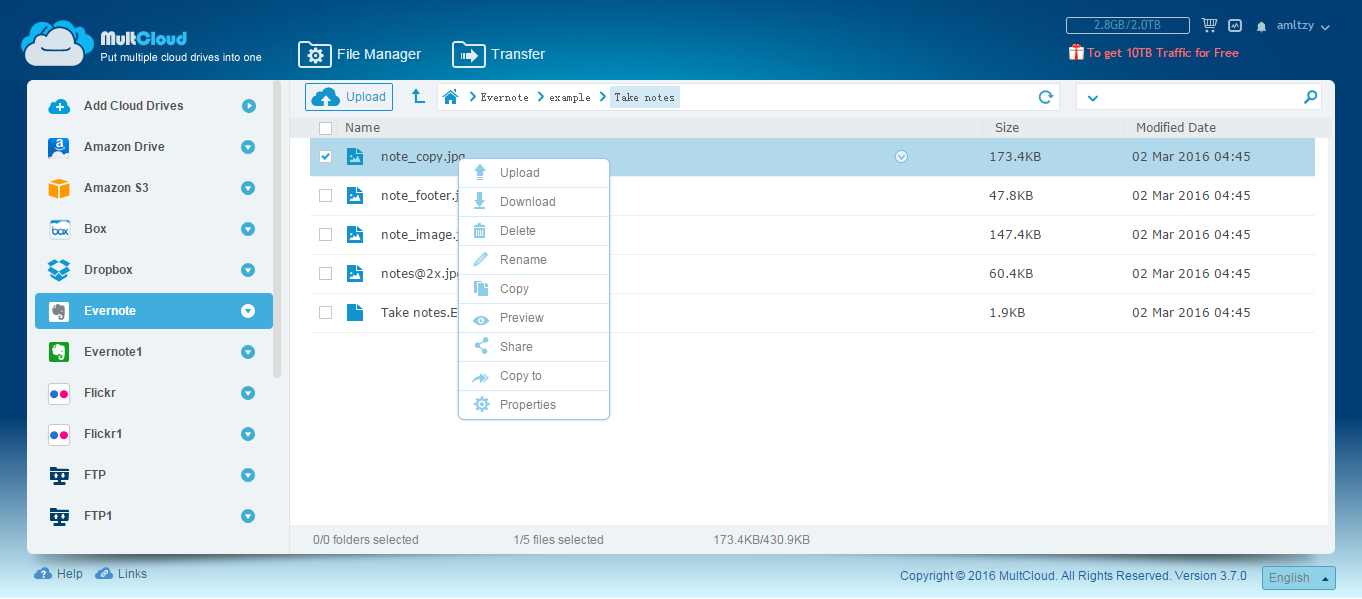This screenshot has height=599, width=1362.
Task: Open the notifications bell icon
Action: (1262, 27)
